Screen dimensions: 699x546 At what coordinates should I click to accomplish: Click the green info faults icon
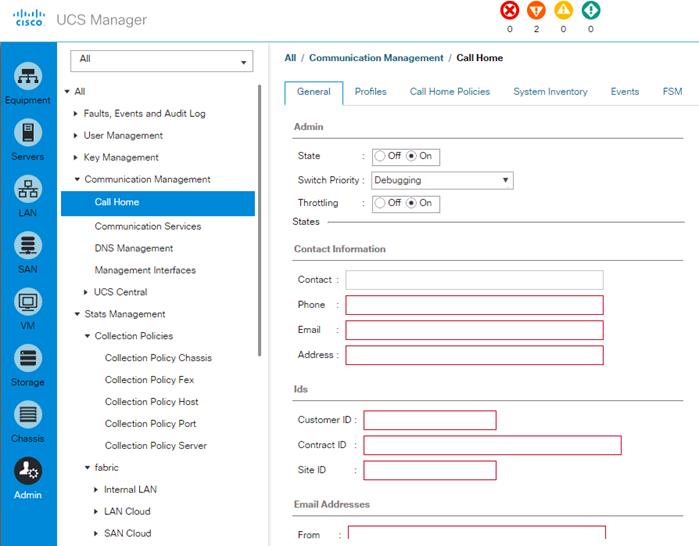[591, 10]
